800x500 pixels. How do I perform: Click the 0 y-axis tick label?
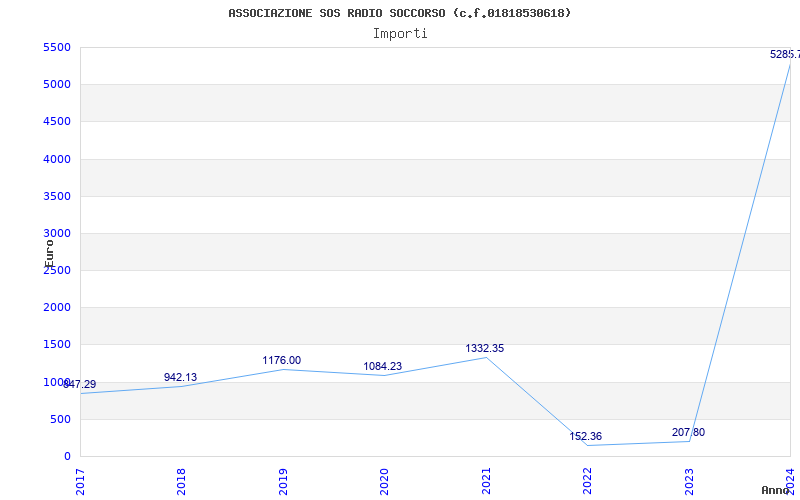pos(67,457)
